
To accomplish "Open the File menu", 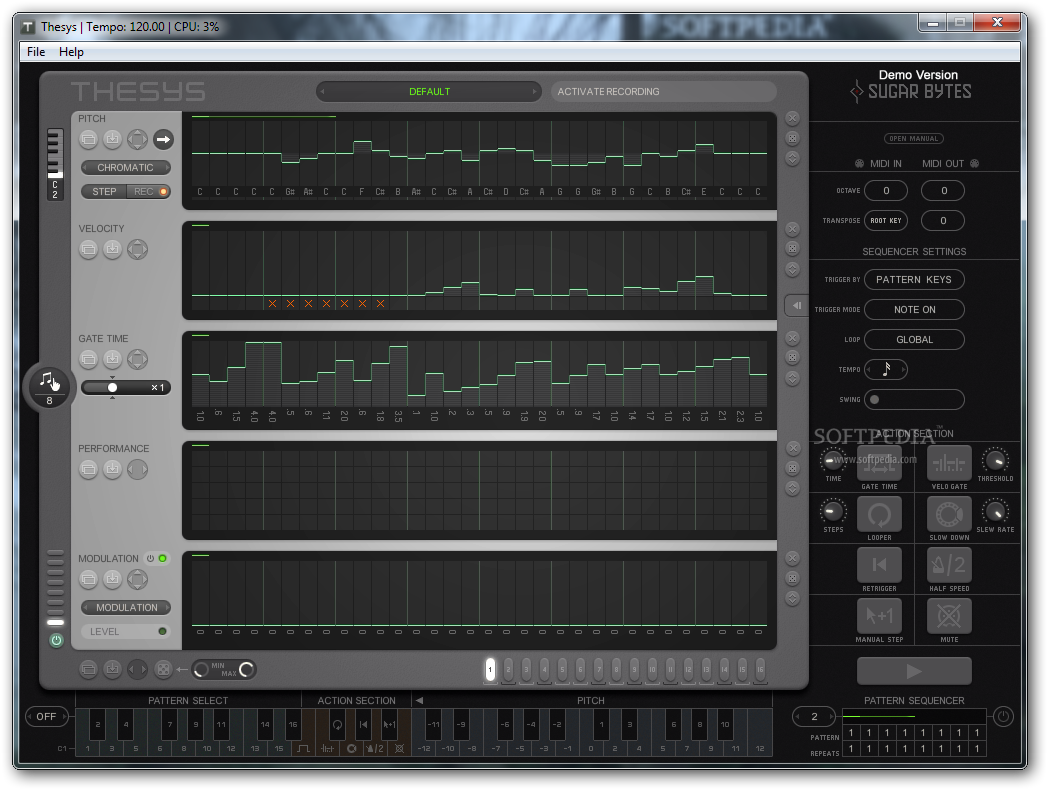I will [36, 51].
